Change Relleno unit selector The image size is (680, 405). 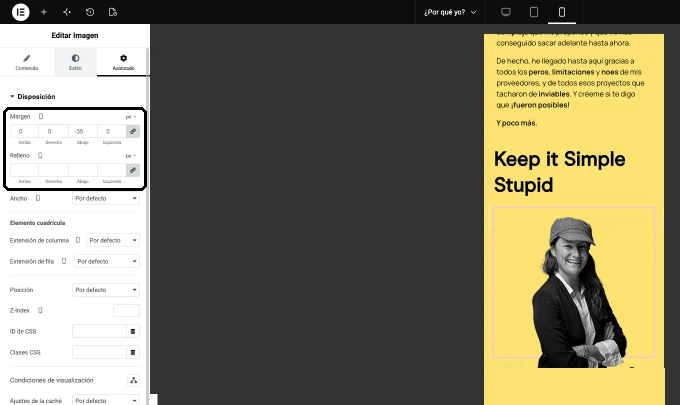click(131, 156)
